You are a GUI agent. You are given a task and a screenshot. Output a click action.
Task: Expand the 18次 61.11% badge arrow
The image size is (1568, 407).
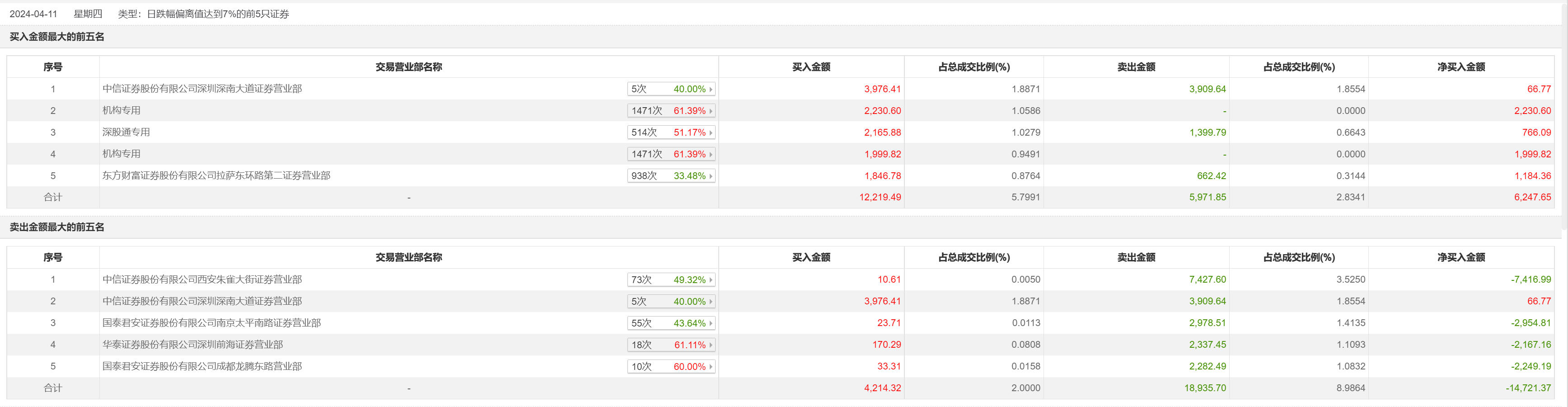pos(710,345)
